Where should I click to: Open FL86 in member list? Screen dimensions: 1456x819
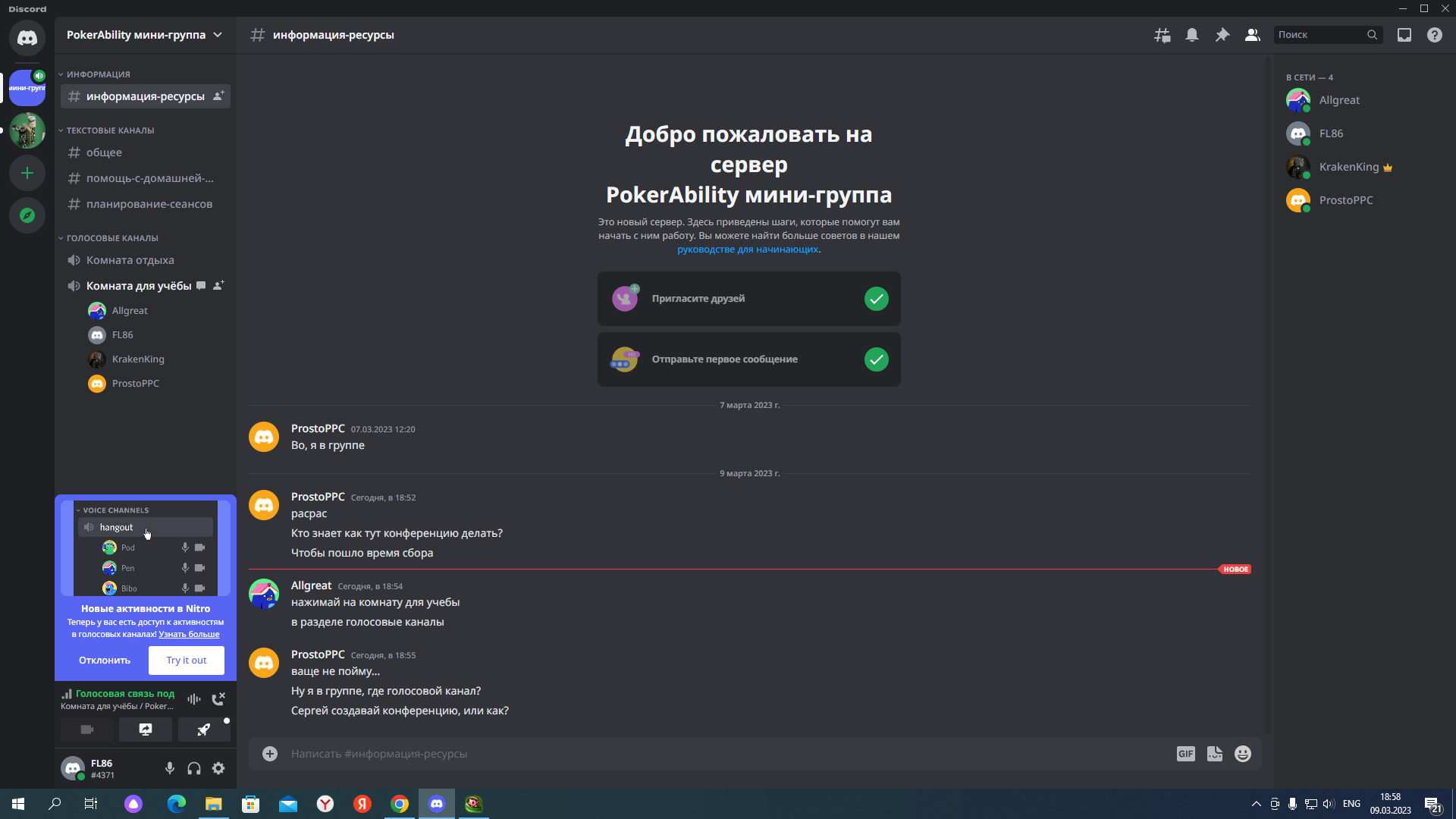click(1363, 133)
